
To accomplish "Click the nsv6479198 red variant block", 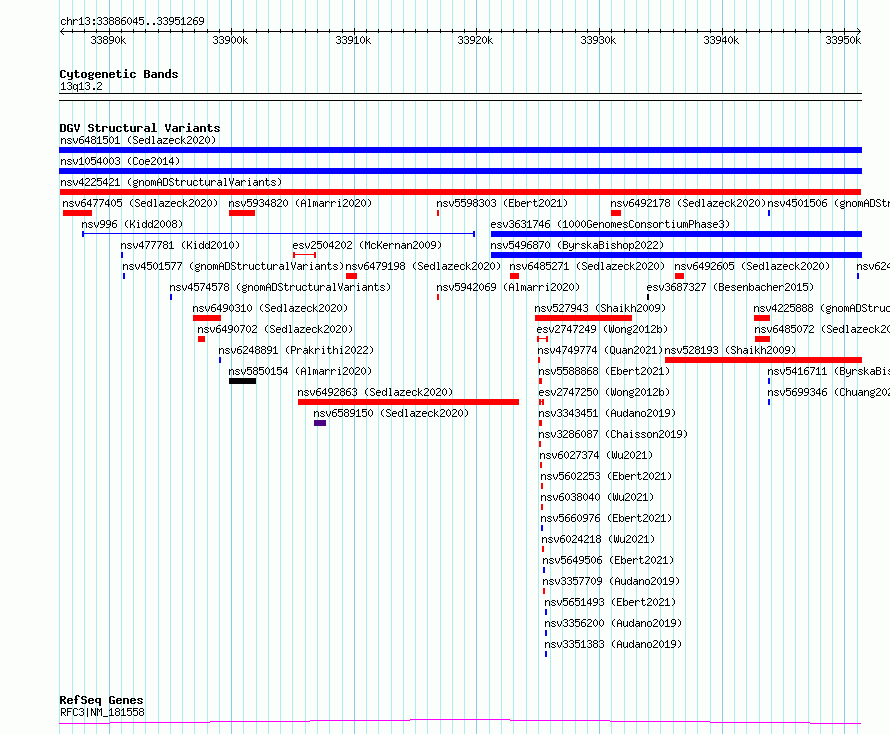I will pos(351,276).
